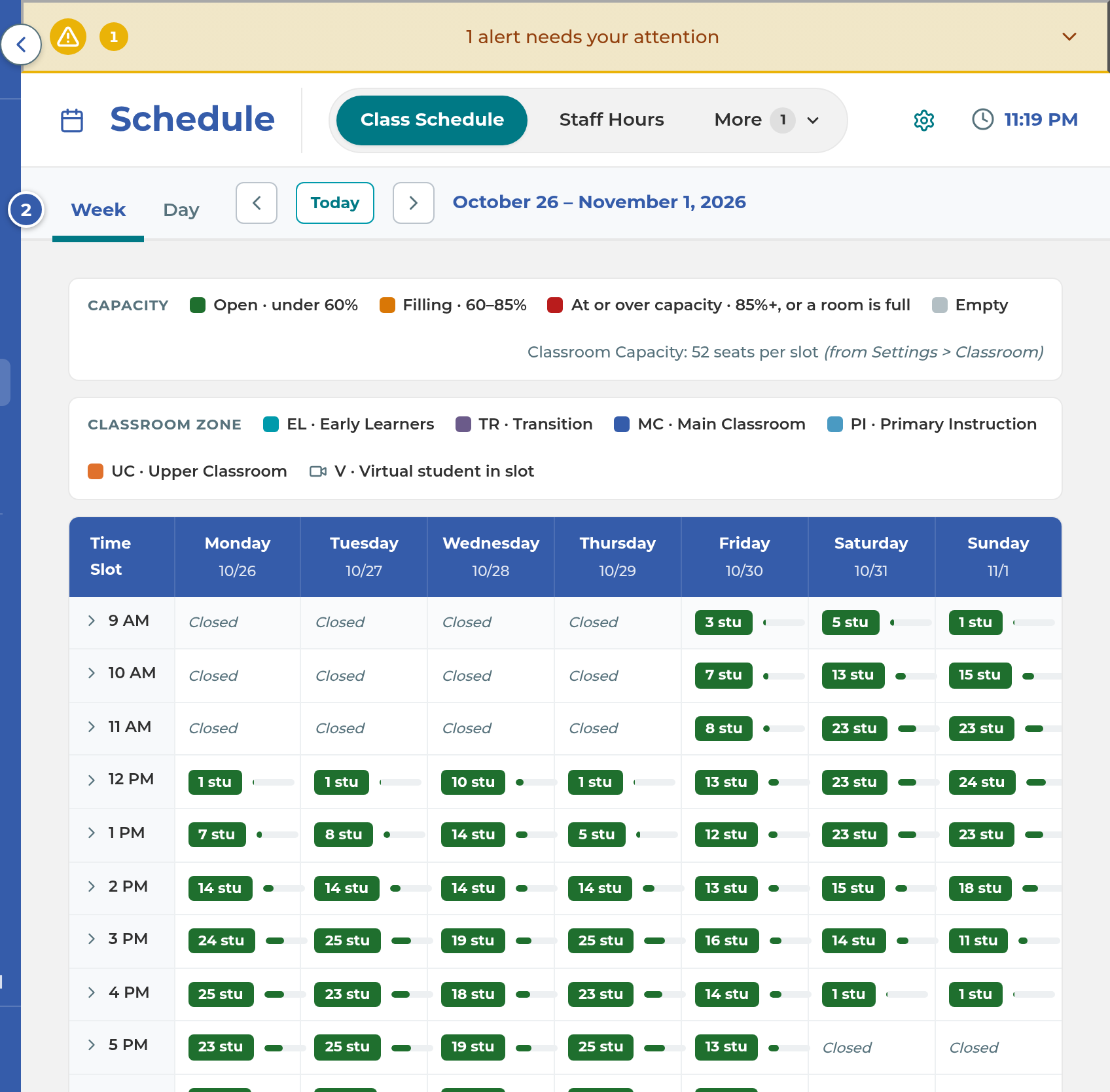Viewport: 1110px width, 1092px height.
Task: Open Friday 9 AM 3 stu badge
Action: tap(723, 623)
